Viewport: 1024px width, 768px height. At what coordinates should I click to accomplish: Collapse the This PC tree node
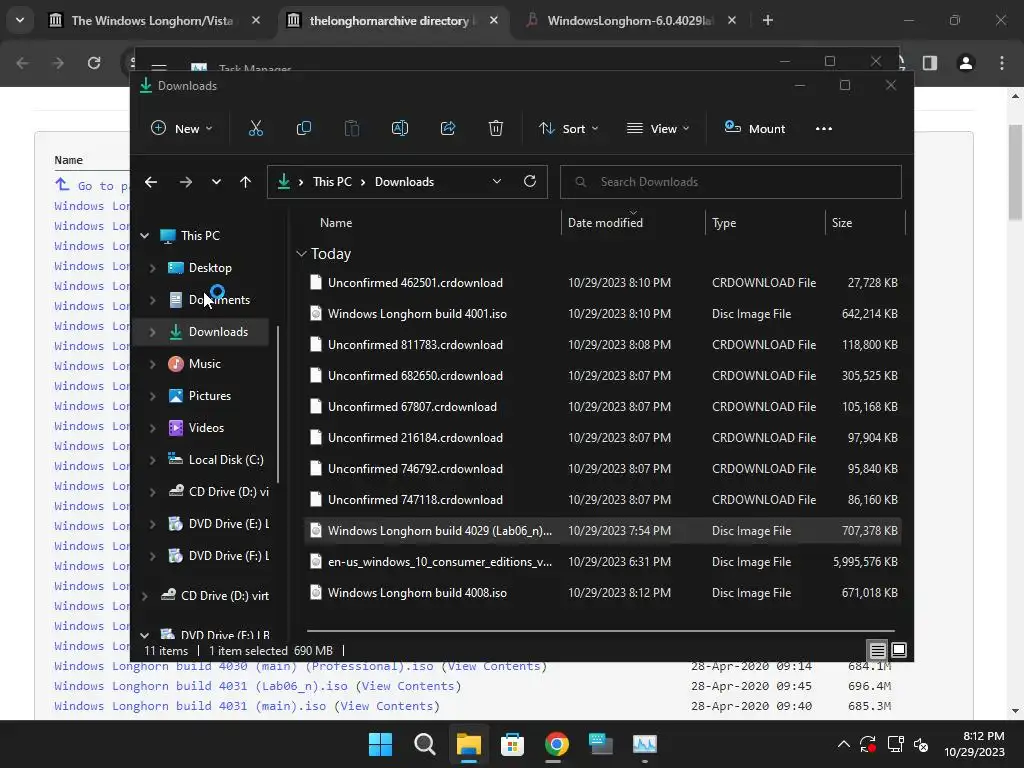144,236
